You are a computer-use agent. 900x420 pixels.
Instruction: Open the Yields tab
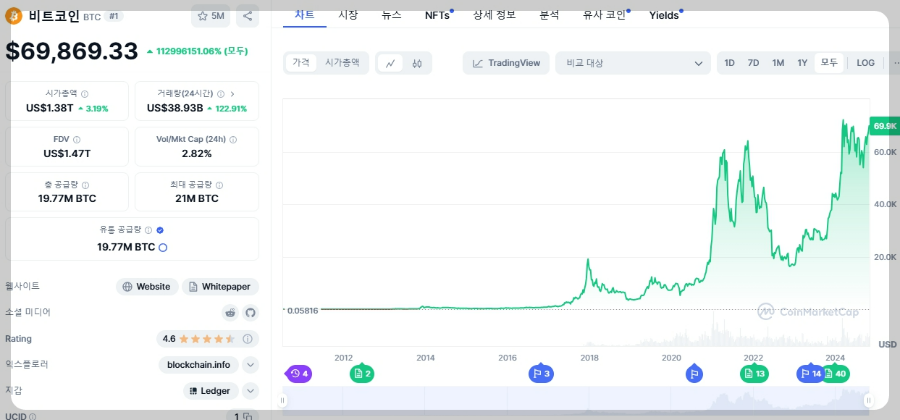pos(665,15)
